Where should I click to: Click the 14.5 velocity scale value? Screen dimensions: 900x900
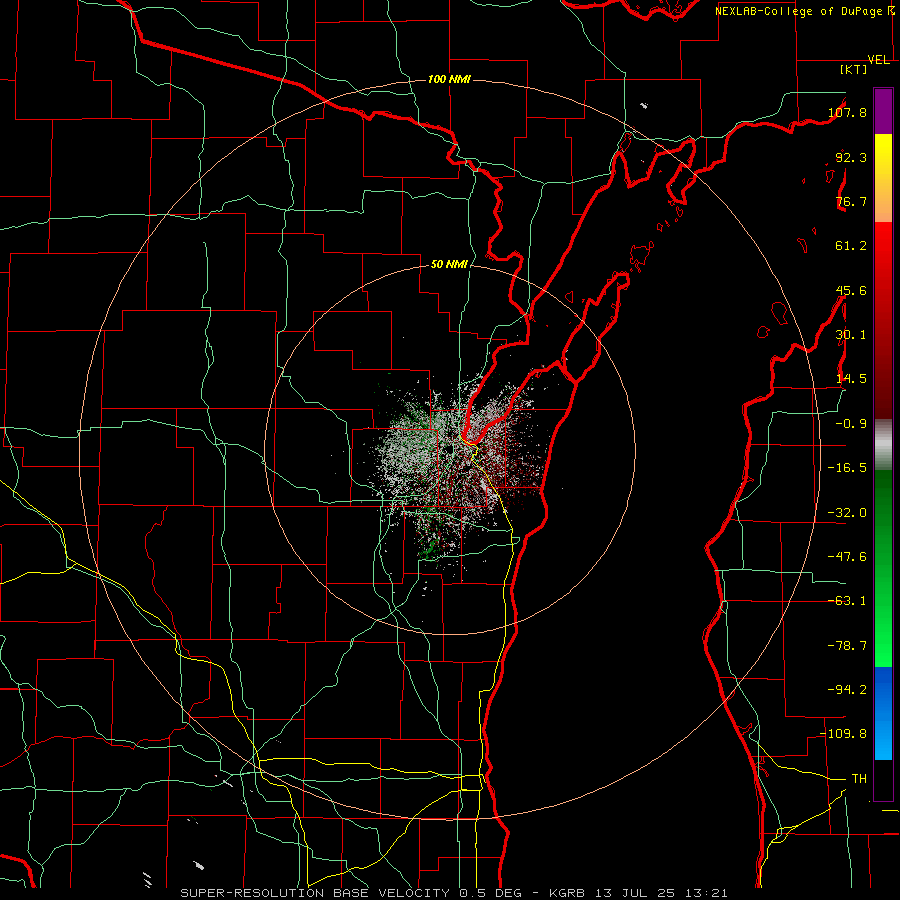click(x=851, y=379)
